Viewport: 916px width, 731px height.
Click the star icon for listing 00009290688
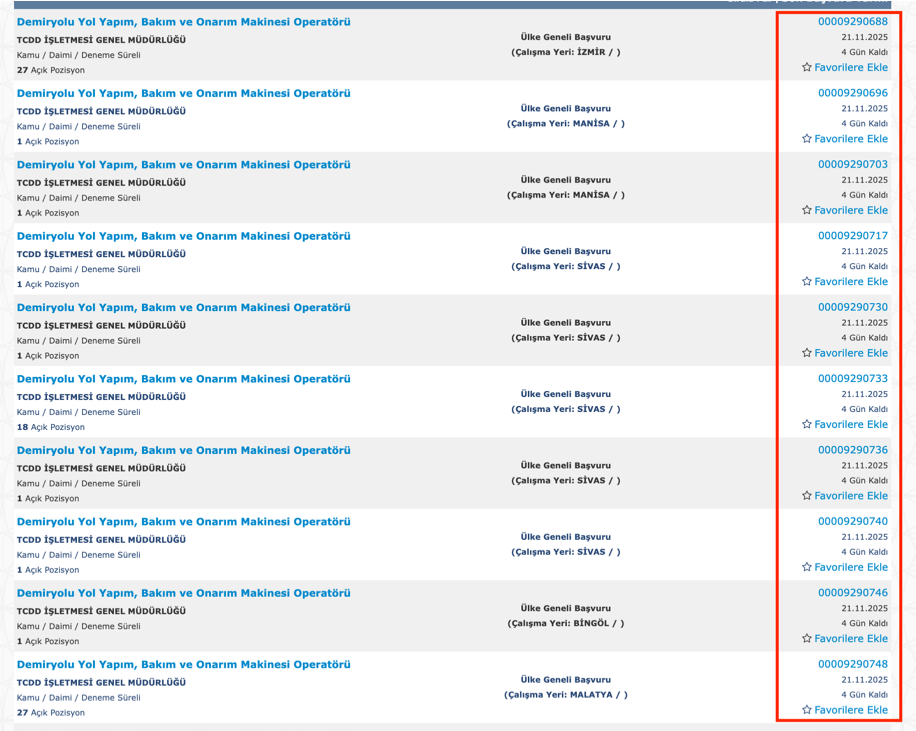(x=807, y=68)
